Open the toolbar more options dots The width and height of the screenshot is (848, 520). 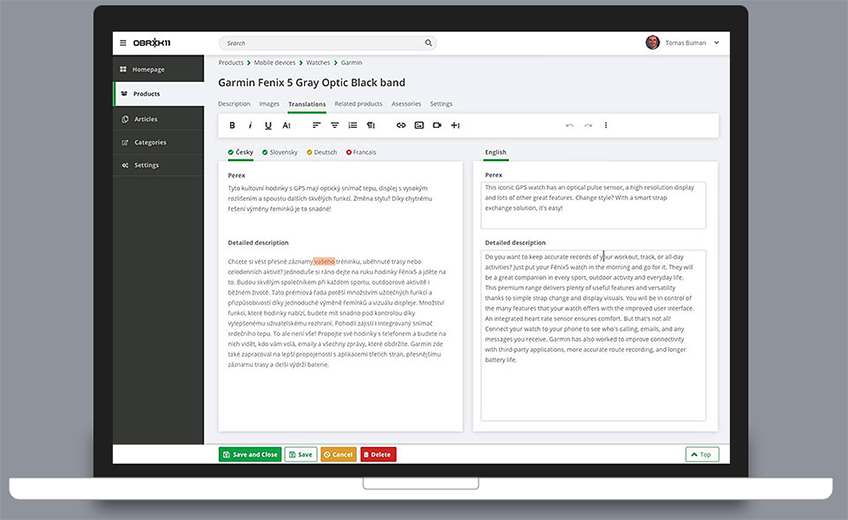pos(606,125)
